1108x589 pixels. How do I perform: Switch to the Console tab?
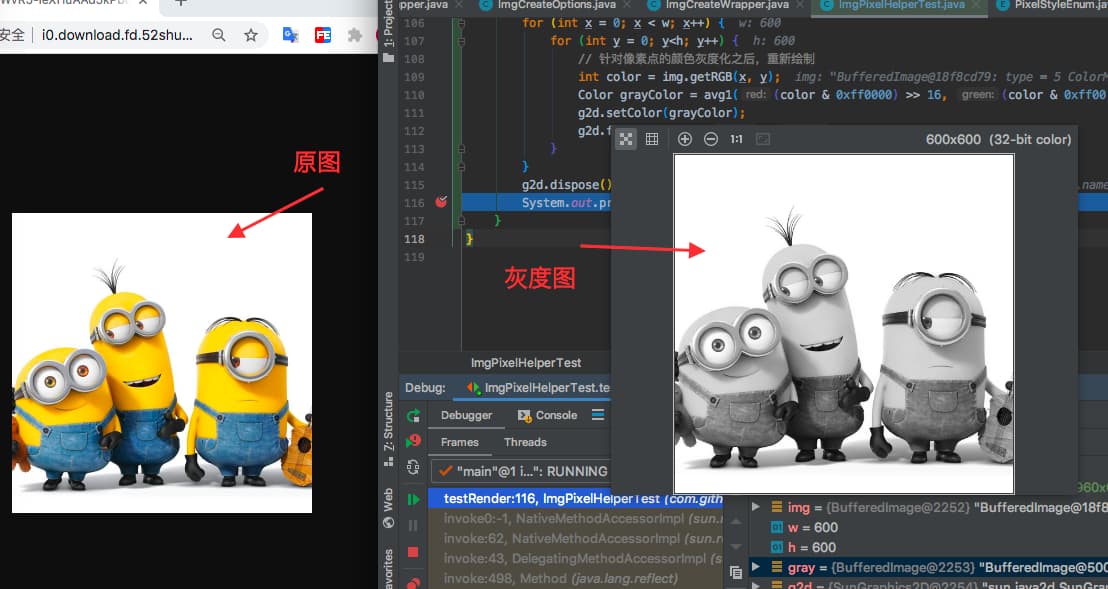[547, 415]
